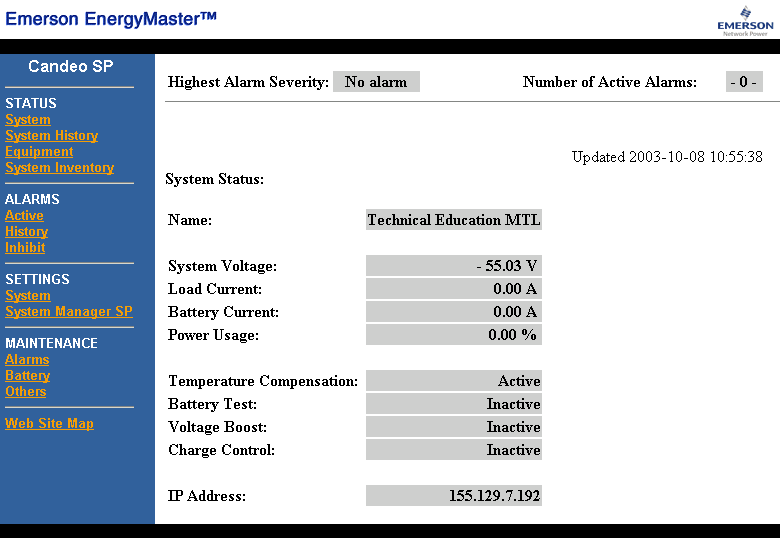780x538 pixels.
Task: Click the 'System Voltage:' label
Action: [222, 266]
